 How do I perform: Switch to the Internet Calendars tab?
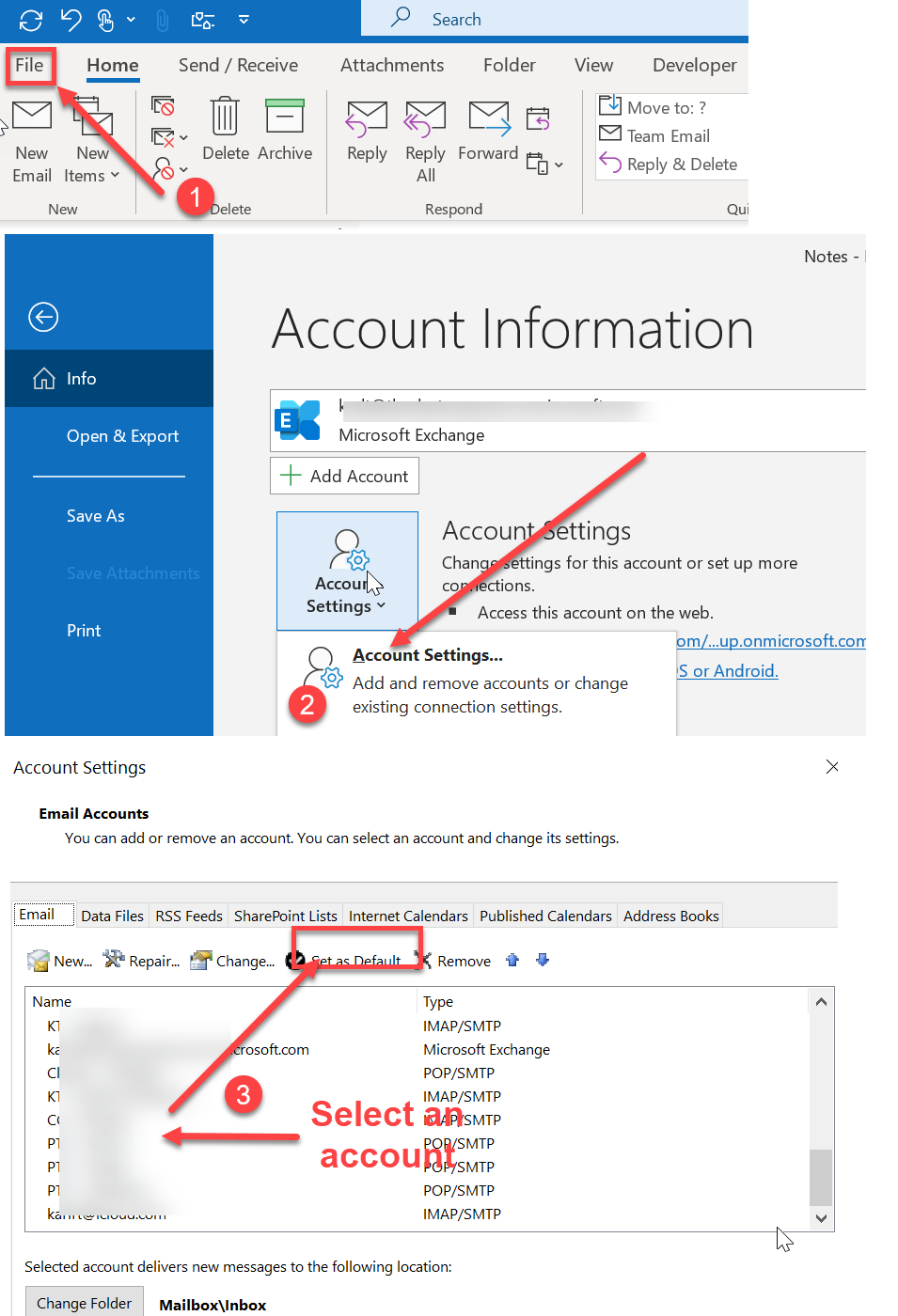(x=408, y=916)
